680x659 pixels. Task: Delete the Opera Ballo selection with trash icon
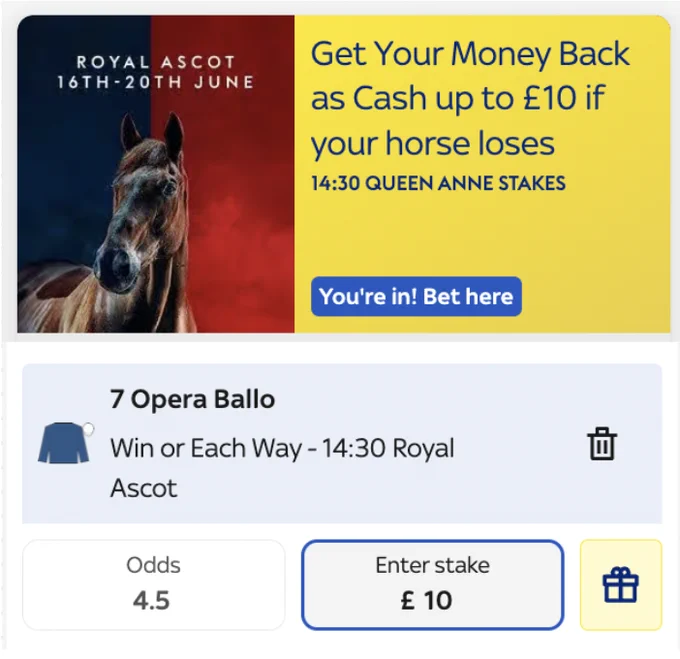tap(602, 444)
